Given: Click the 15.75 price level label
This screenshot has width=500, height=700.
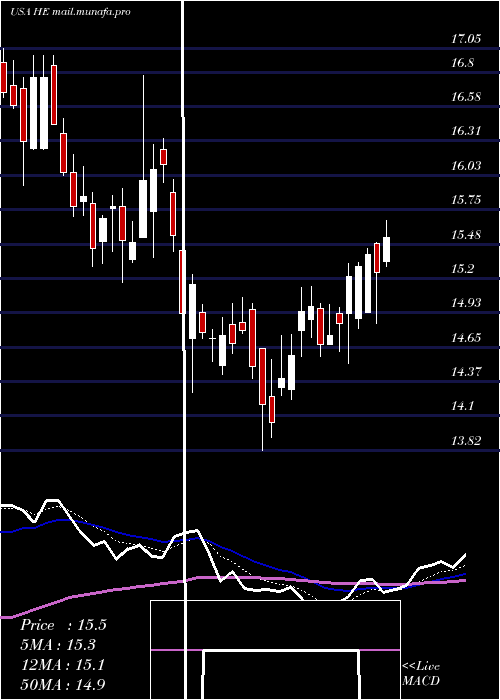Looking at the screenshot, I should (466, 200).
